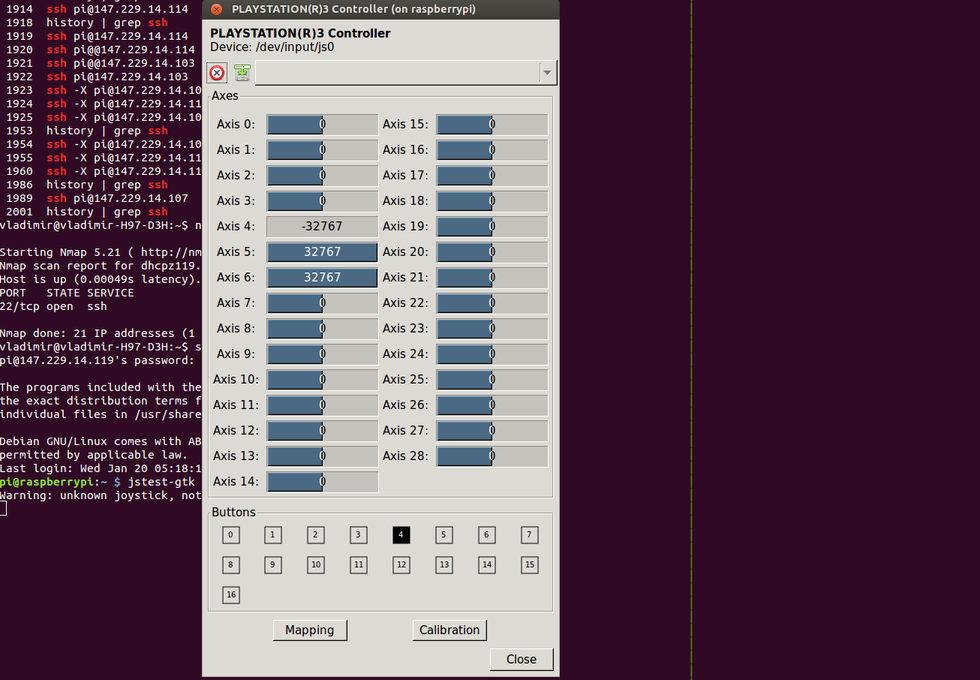
Task: Click the Axis 0 progress bar
Action: 322,124
